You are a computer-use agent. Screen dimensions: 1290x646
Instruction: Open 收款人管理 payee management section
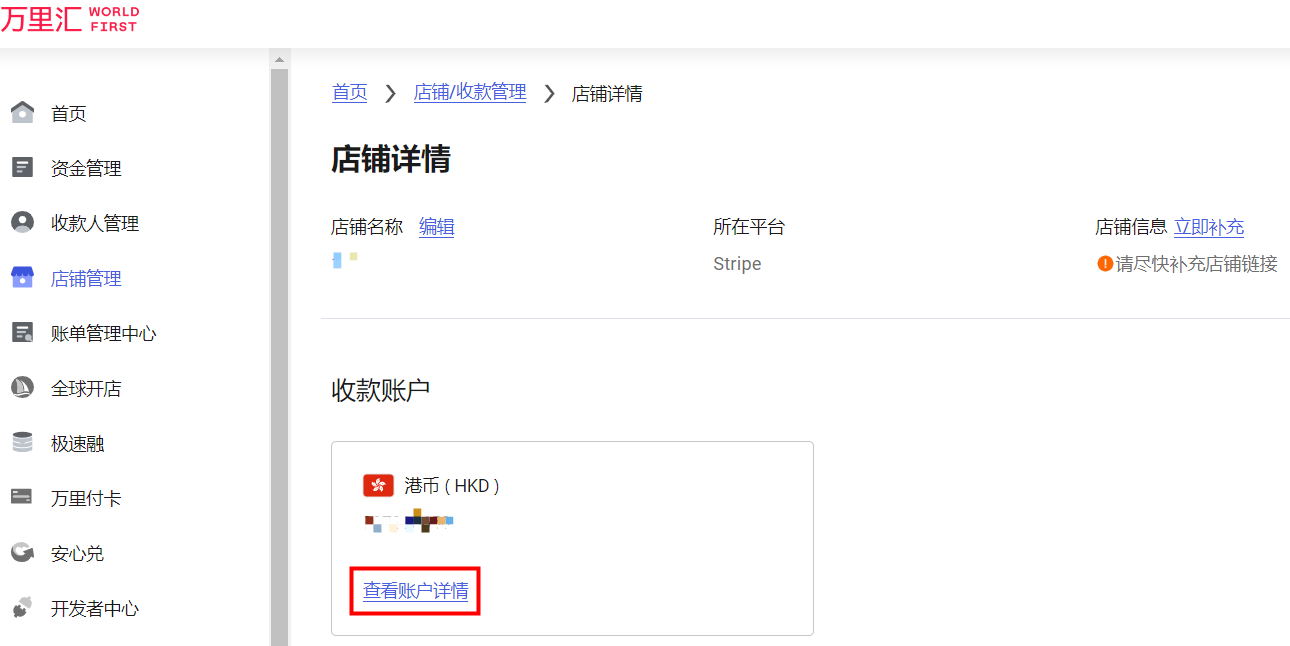click(x=22, y=222)
